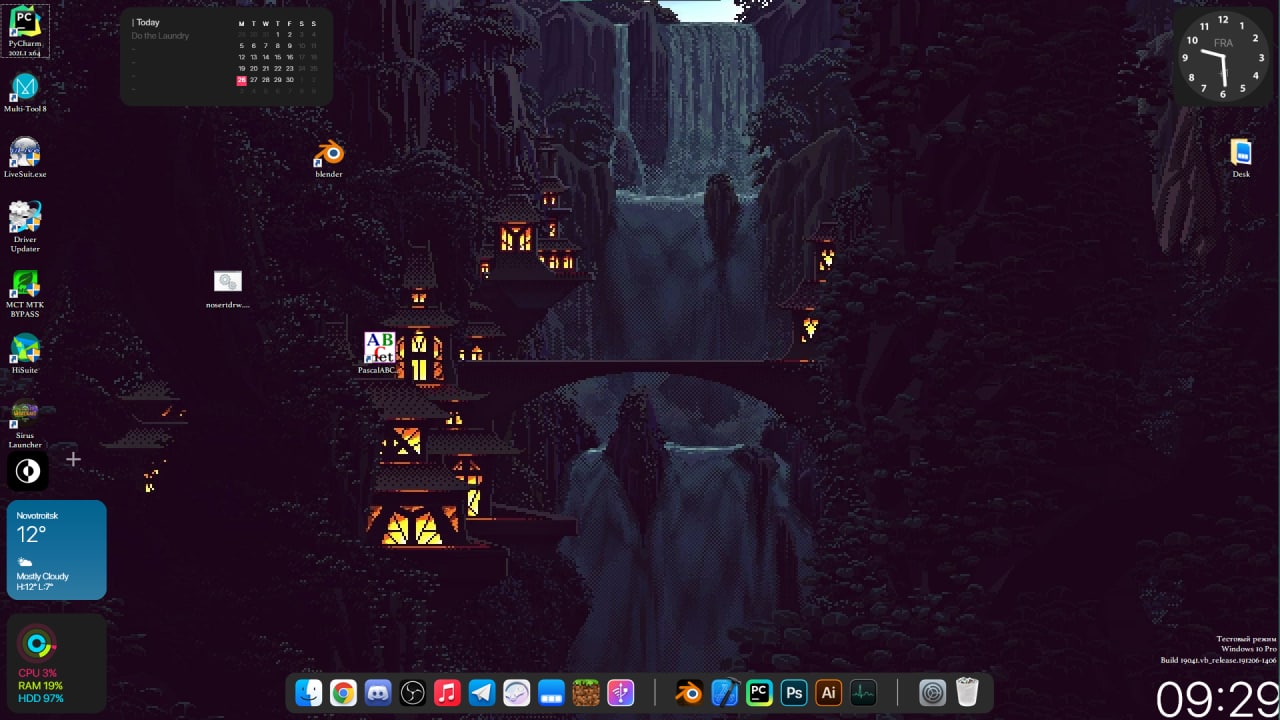This screenshot has width=1280, height=720.
Task: Select highlighted date 26 in calendar
Action: click(241, 80)
